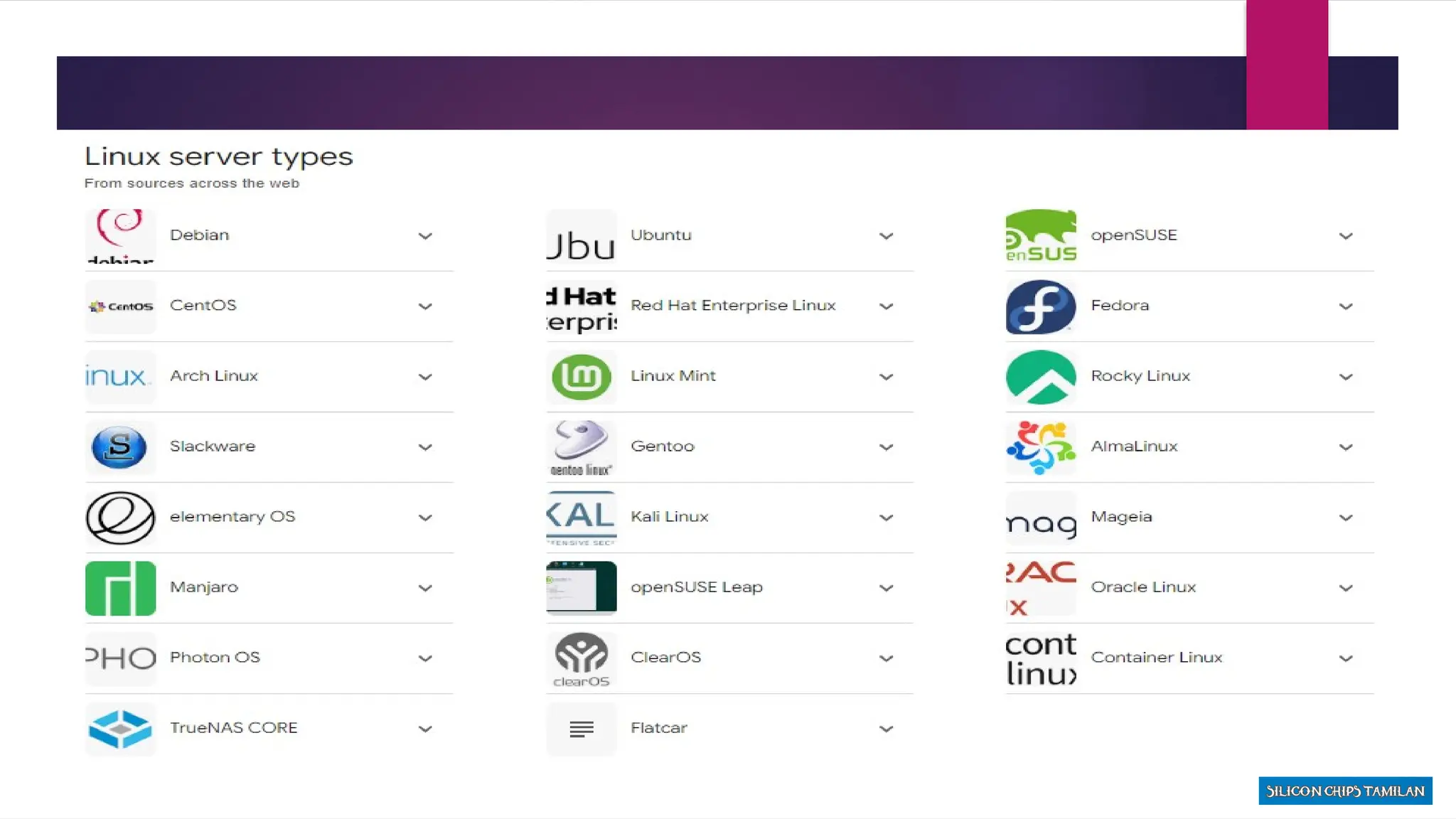Expand the openSUSE entry chevron

1346,236
